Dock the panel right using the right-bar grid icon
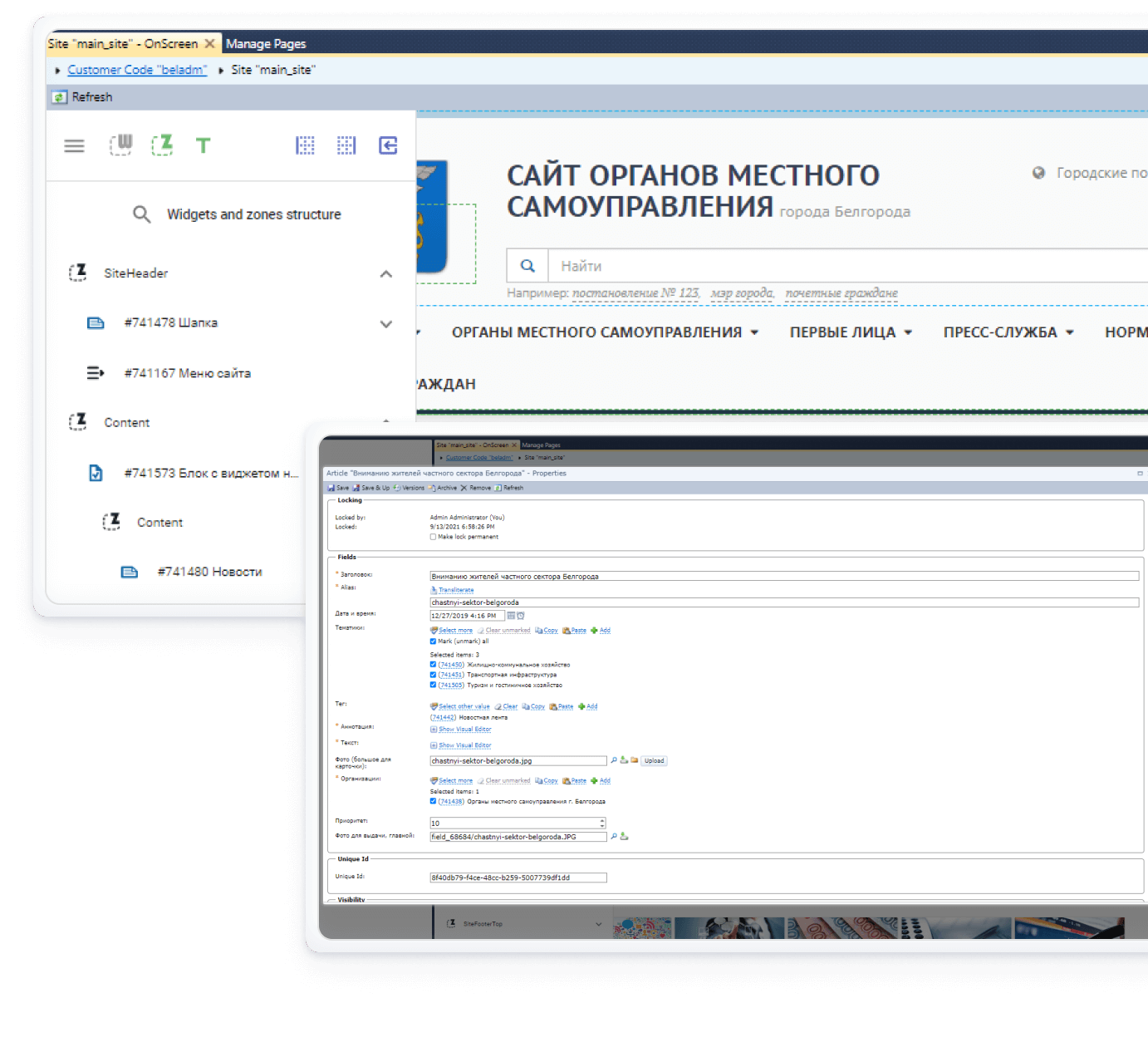The height and width of the screenshot is (1052, 1148). (x=346, y=145)
